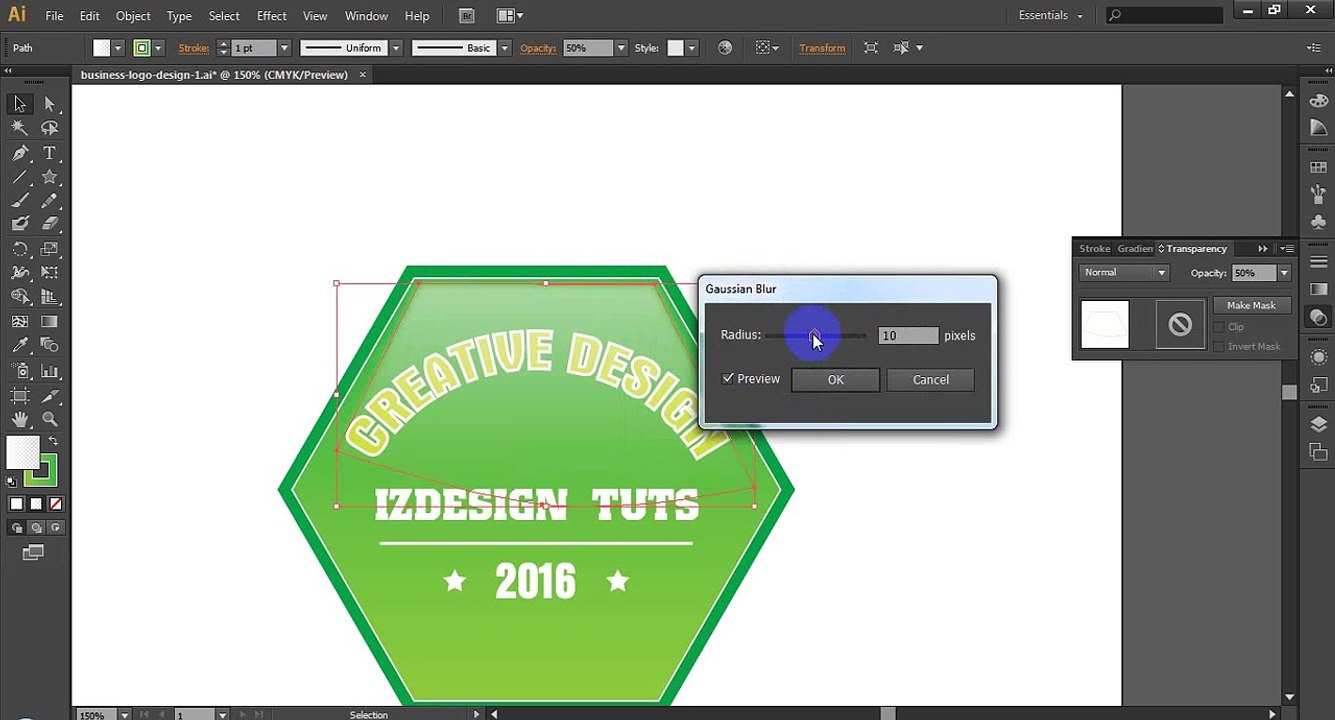The image size is (1335, 720).
Task: Activate the Hand tool
Action: [20, 420]
